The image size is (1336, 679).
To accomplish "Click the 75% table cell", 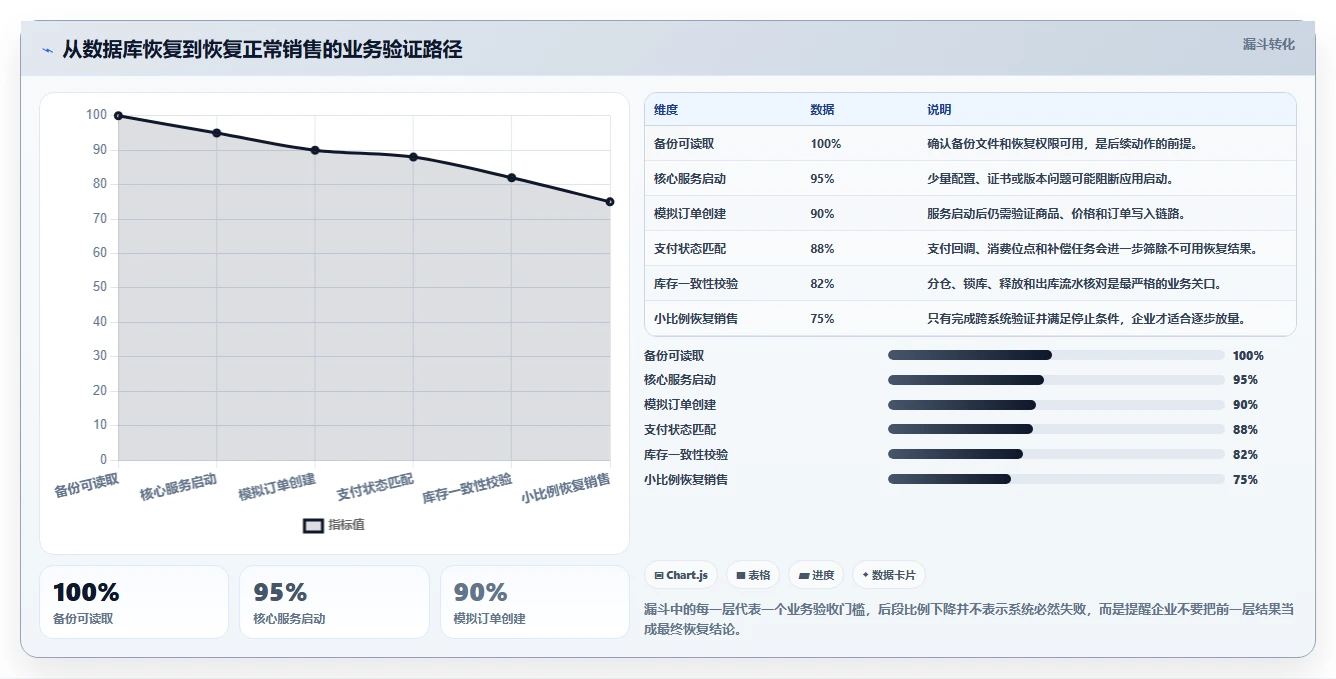I will pyautogui.click(x=822, y=319).
